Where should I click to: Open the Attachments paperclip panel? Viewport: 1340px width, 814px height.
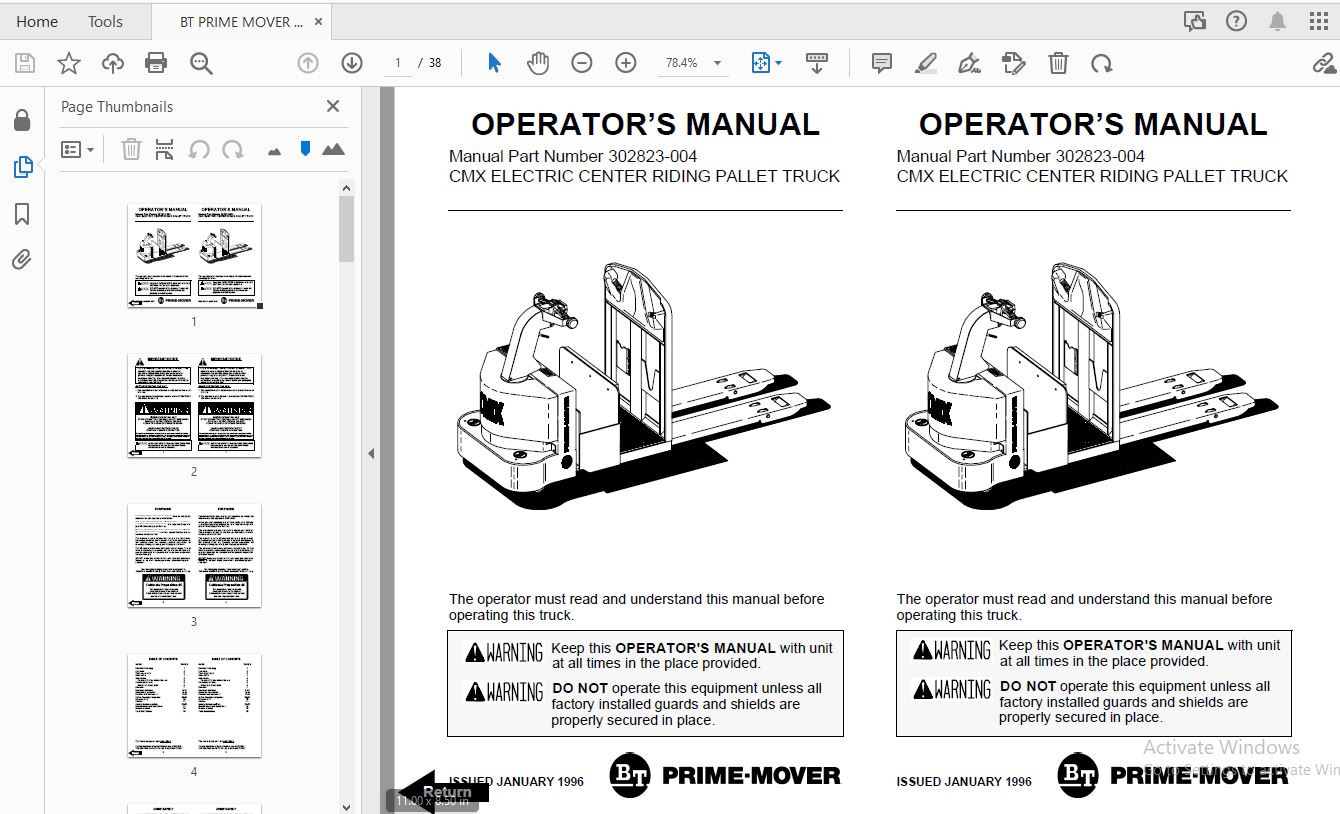click(x=22, y=260)
